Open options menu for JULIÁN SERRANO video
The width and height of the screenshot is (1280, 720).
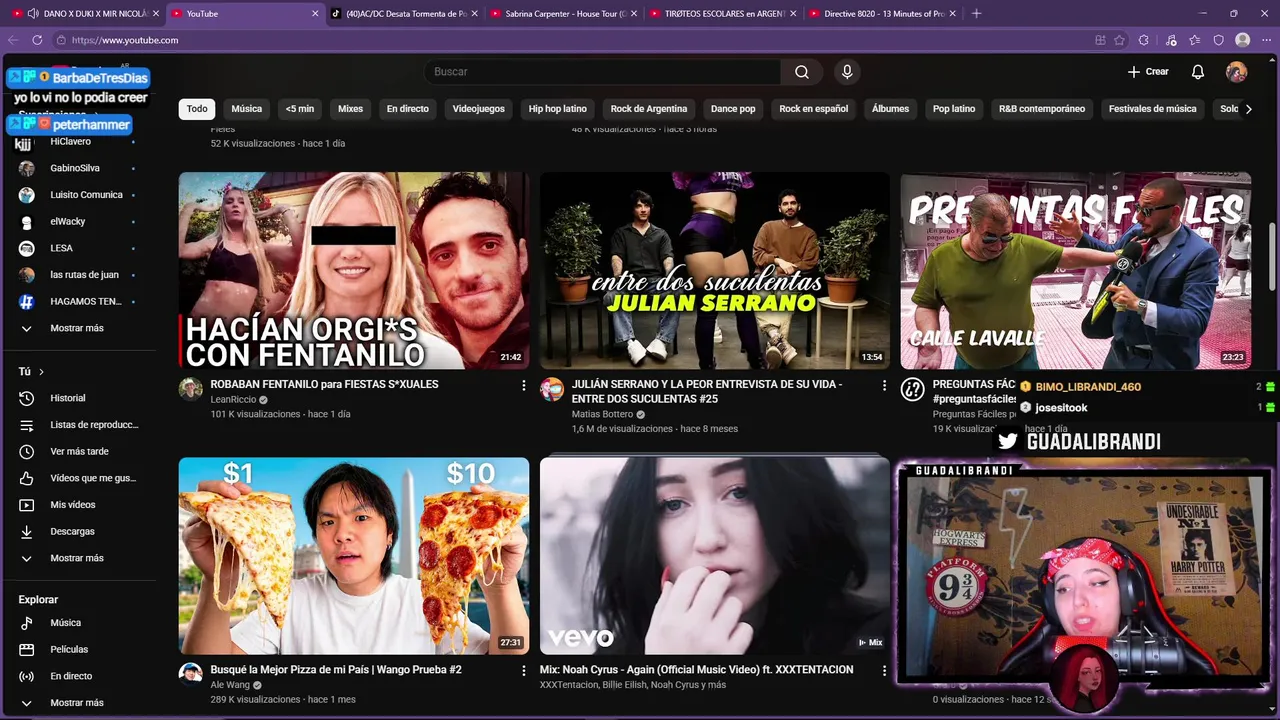click(884, 385)
